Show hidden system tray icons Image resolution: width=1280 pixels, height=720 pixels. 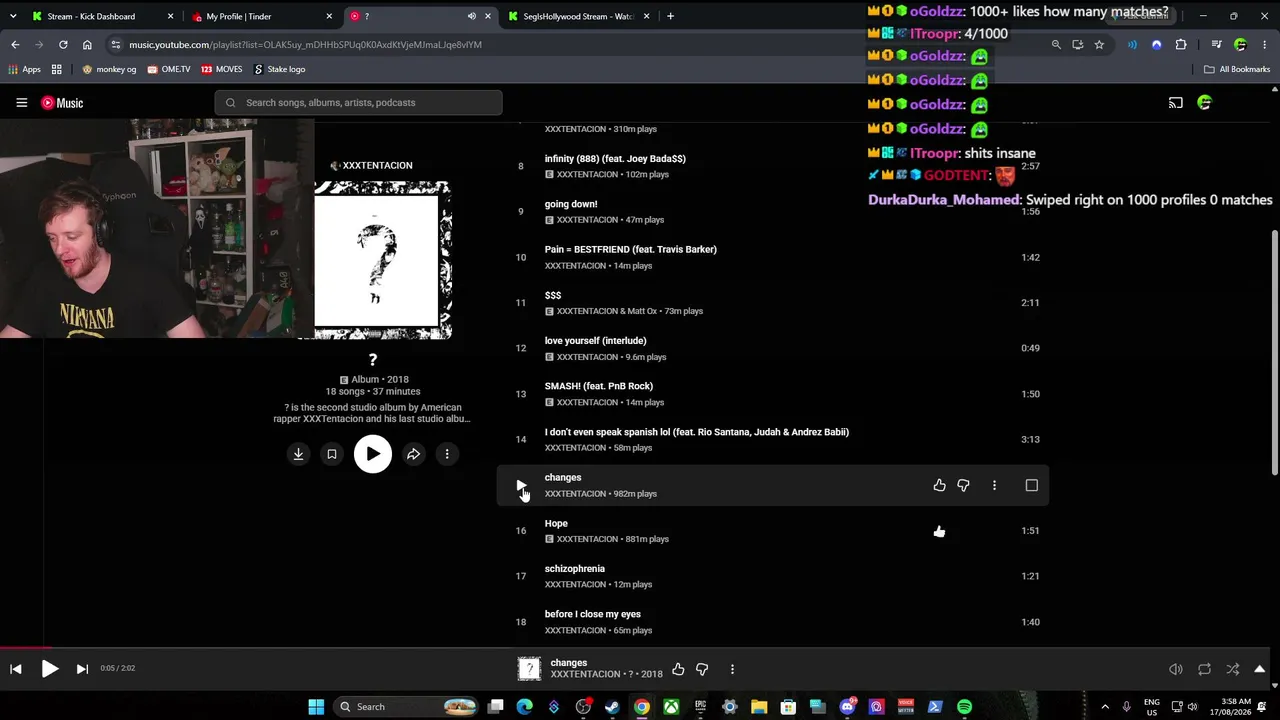click(x=1105, y=707)
